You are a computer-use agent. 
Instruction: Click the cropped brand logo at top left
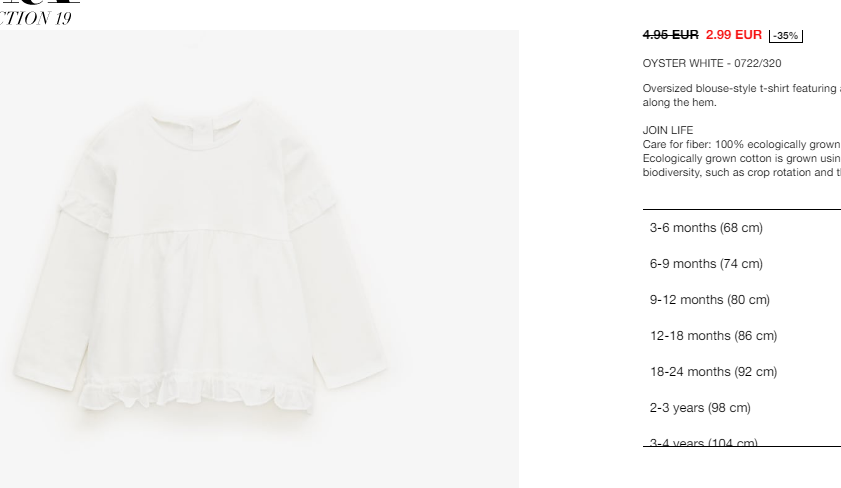pyautogui.click(x=40, y=2)
